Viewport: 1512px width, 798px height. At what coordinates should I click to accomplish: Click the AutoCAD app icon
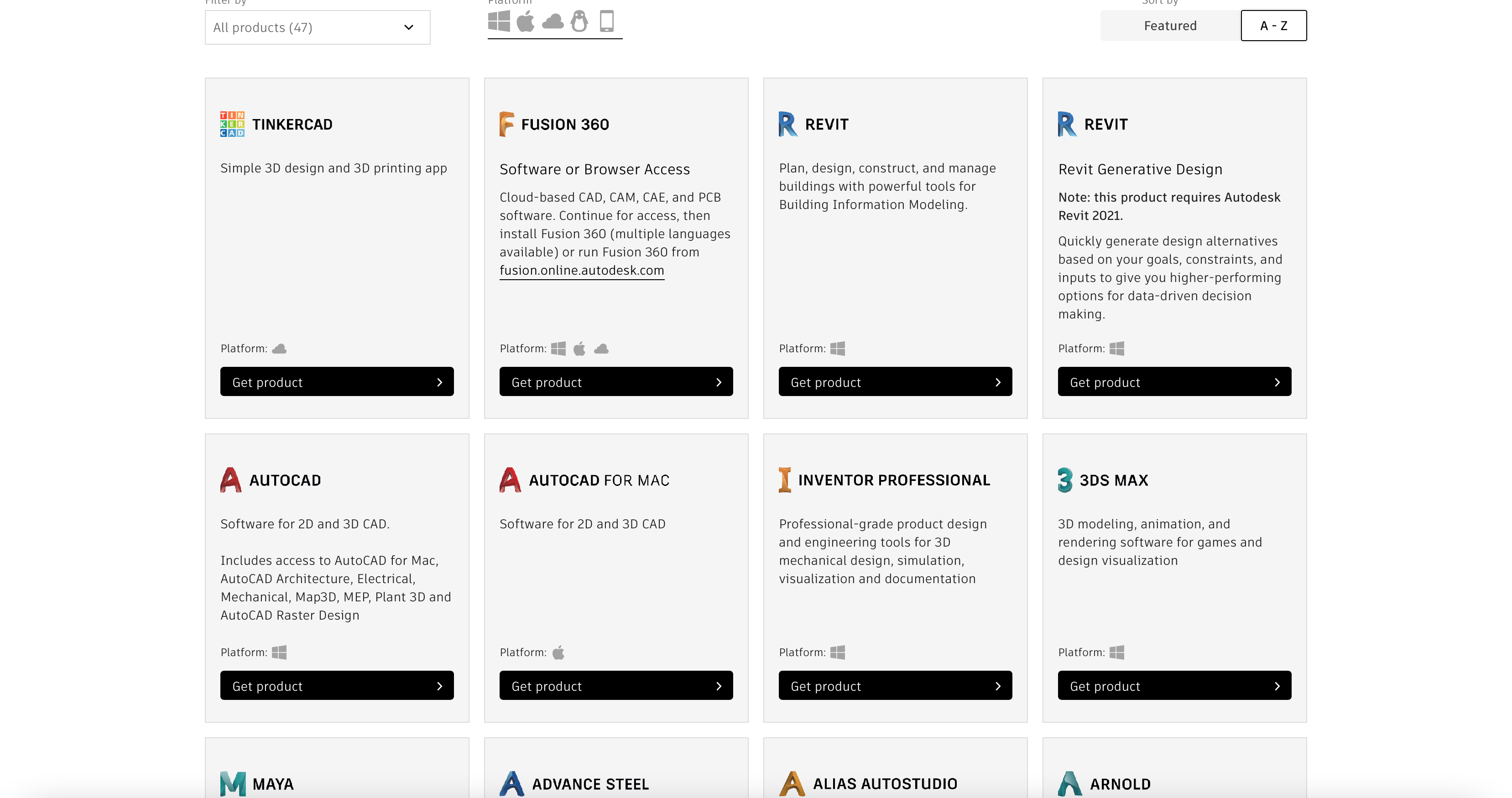[231, 480]
